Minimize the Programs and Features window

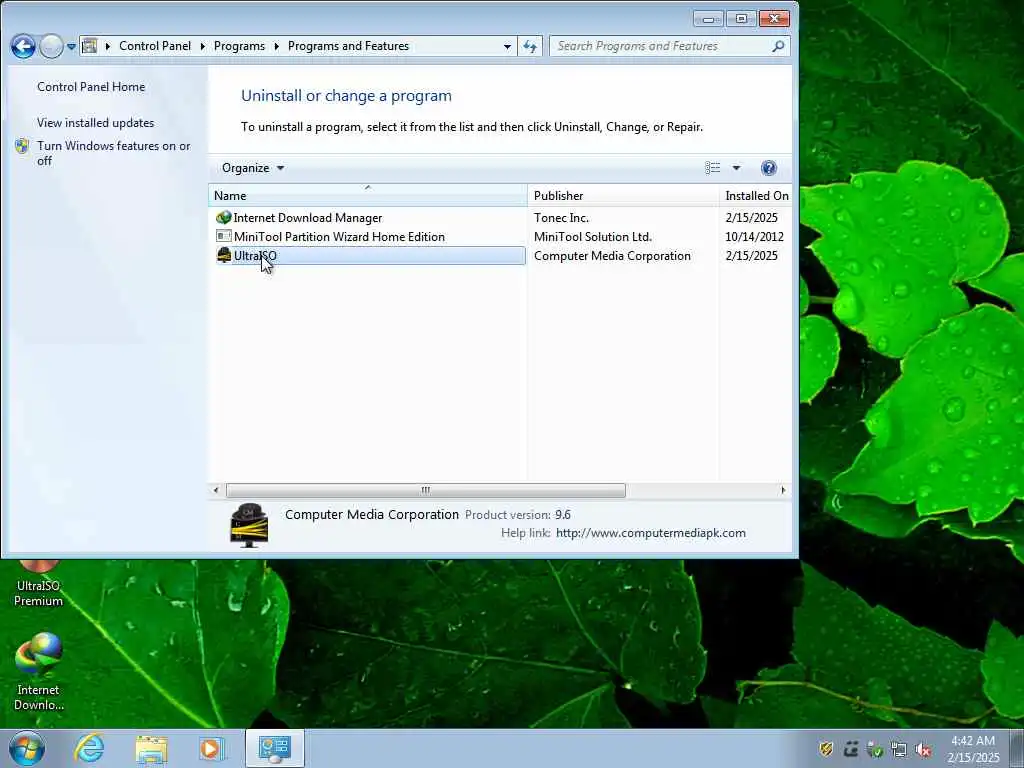tap(708, 19)
